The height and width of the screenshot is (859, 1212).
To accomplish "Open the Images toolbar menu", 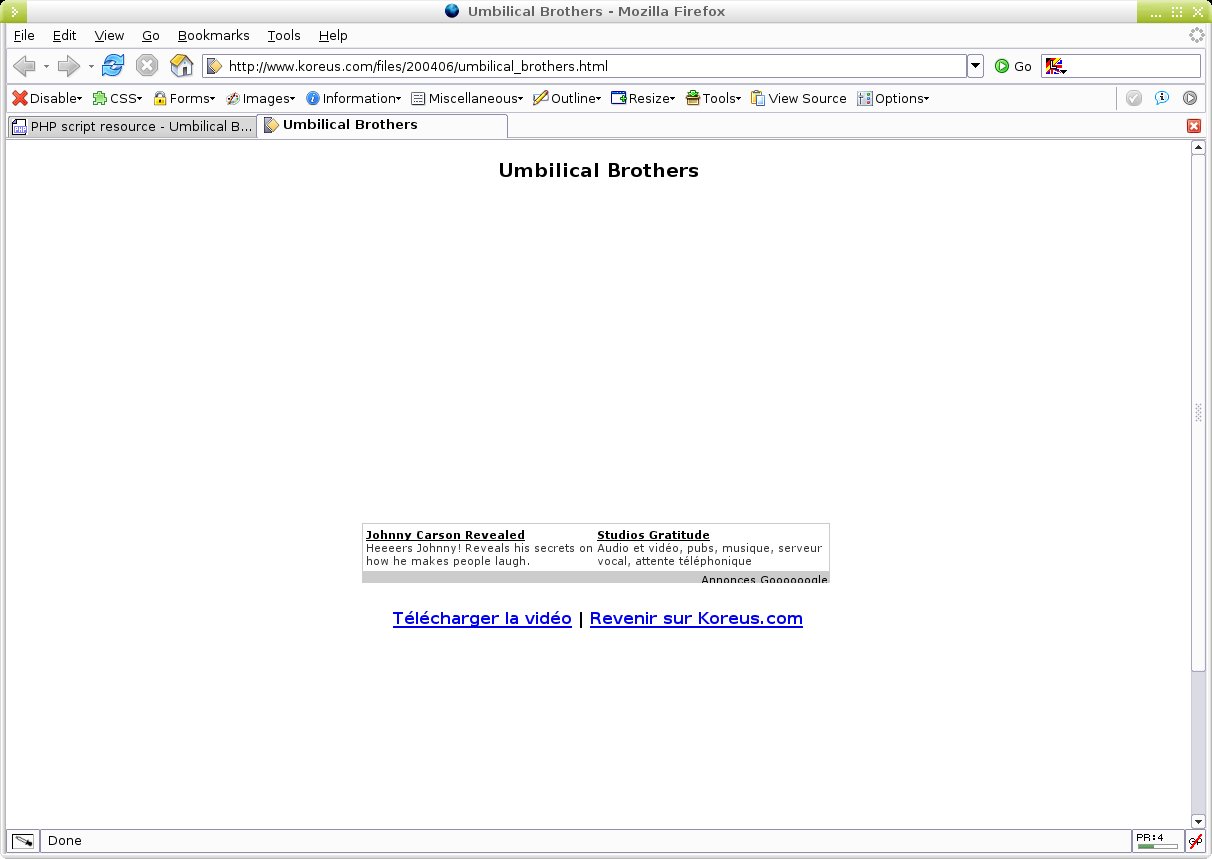I will pos(260,98).
